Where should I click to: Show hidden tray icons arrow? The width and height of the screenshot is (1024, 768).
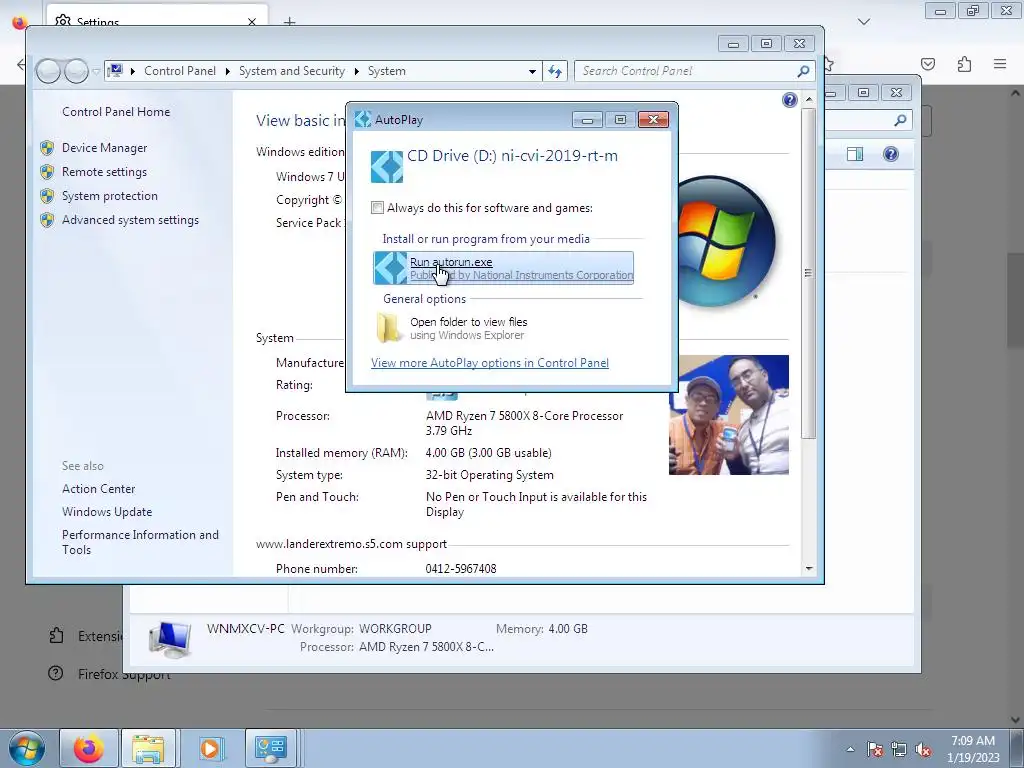(850, 749)
